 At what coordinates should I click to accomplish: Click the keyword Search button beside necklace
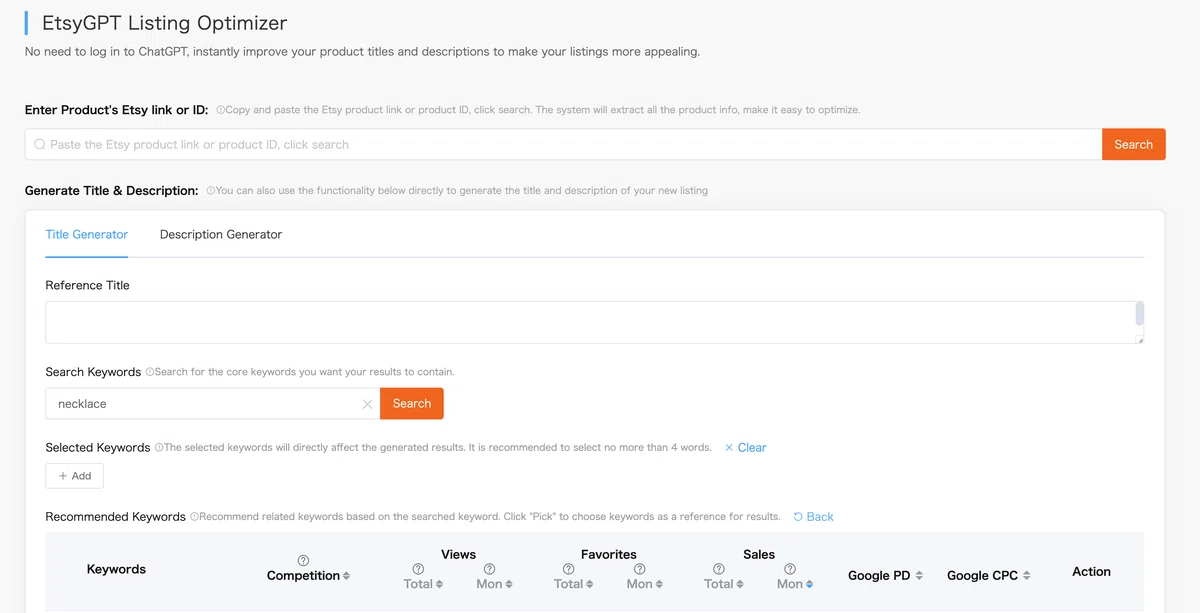click(x=412, y=404)
